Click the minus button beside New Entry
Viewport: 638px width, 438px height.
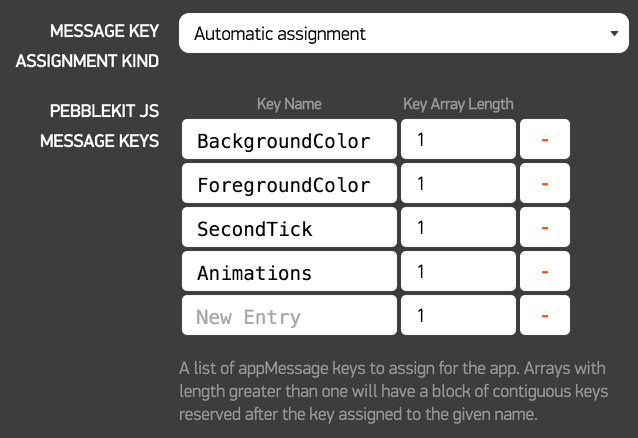click(545, 316)
